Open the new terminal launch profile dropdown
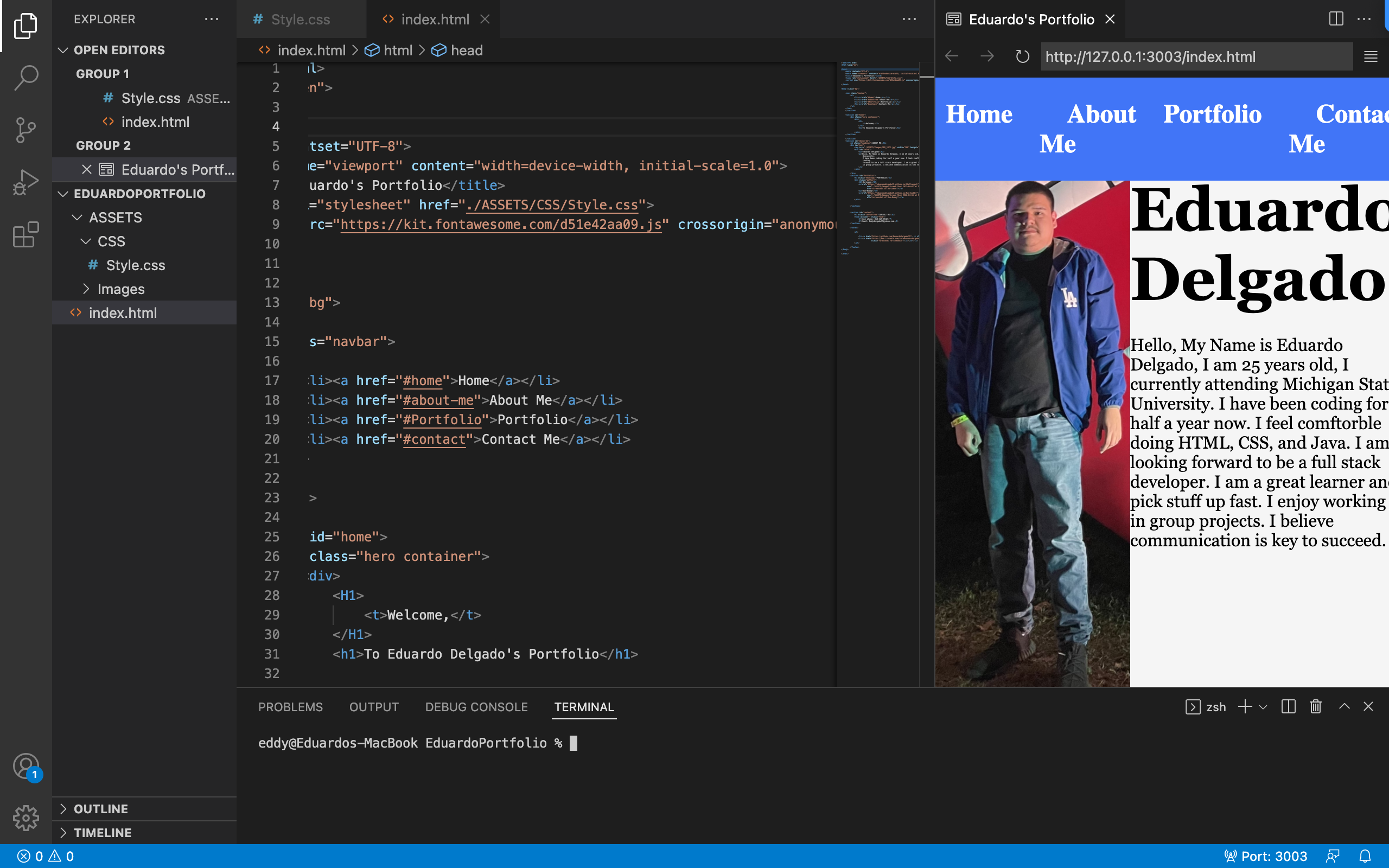Image resolution: width=1389 pixels, height=868 pixels. (x=1263, y=707)
